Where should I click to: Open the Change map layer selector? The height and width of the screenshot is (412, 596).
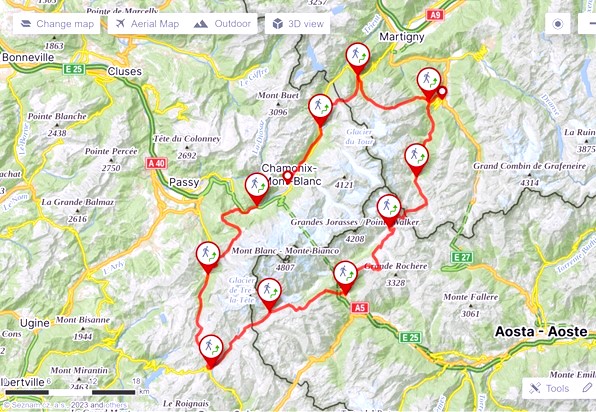[x=57, y=24]
